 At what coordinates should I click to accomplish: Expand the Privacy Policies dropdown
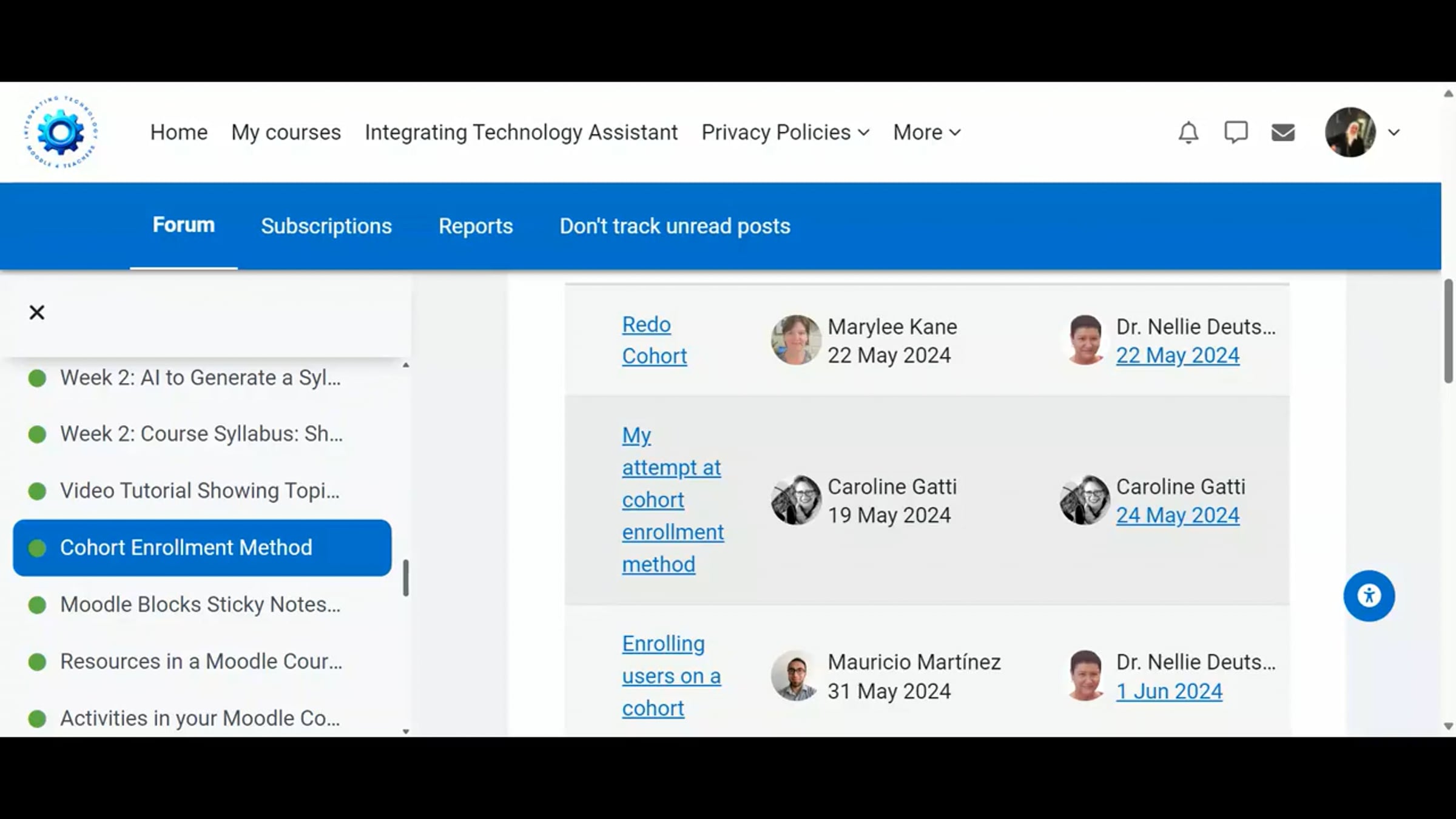(785, 132)
